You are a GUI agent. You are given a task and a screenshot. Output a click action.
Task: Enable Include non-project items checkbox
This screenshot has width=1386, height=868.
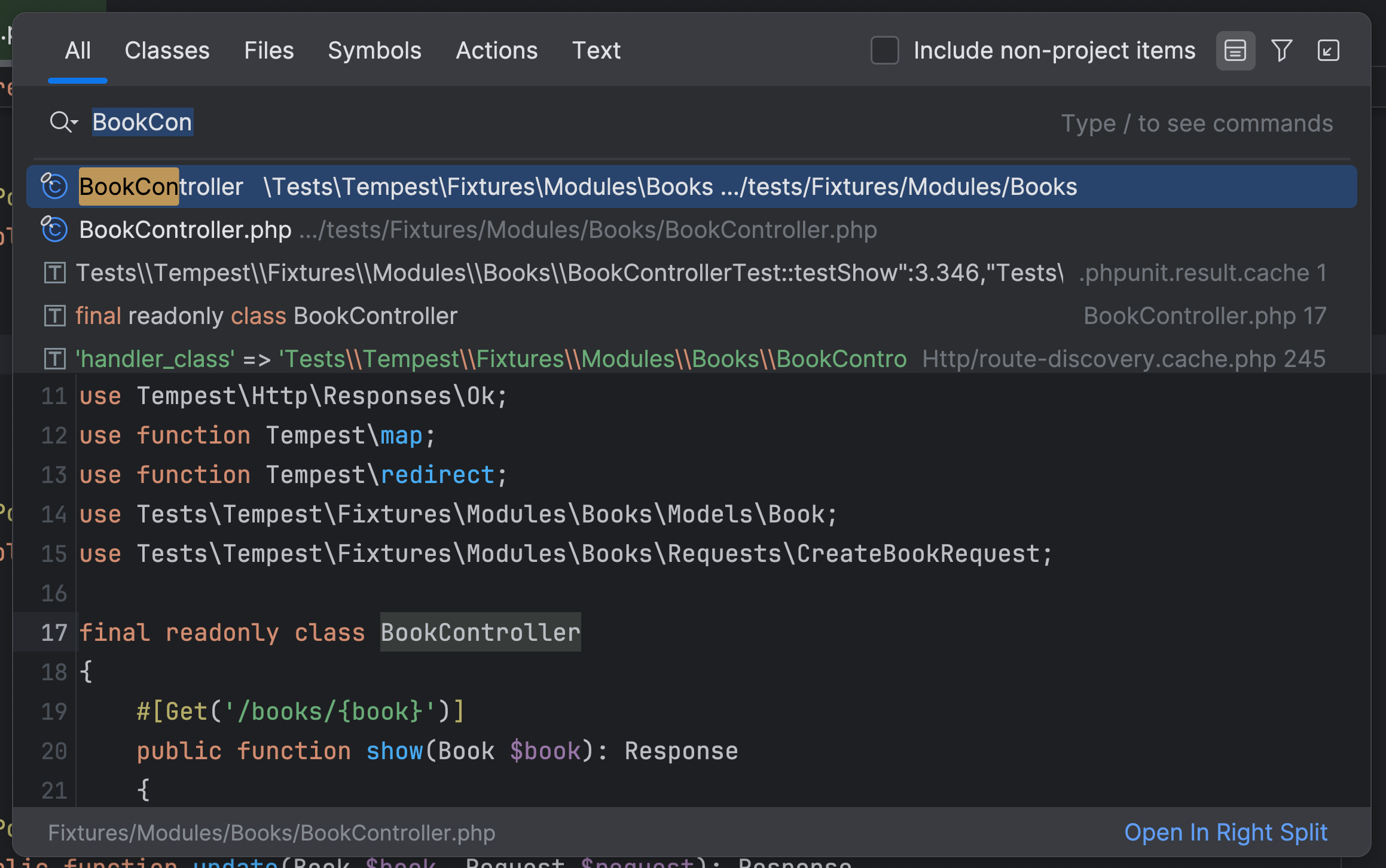(884, 51)
